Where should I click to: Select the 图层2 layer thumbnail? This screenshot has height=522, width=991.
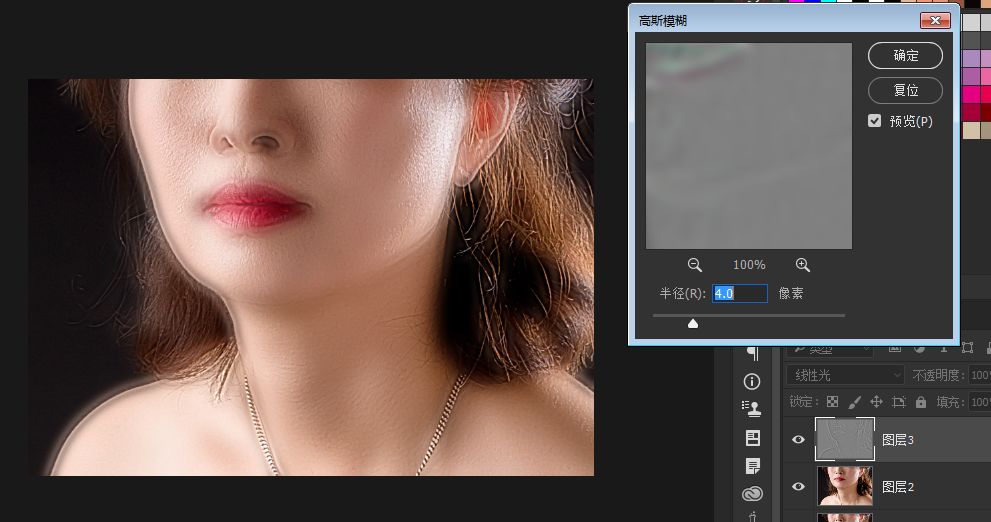(x=845, y=486)
